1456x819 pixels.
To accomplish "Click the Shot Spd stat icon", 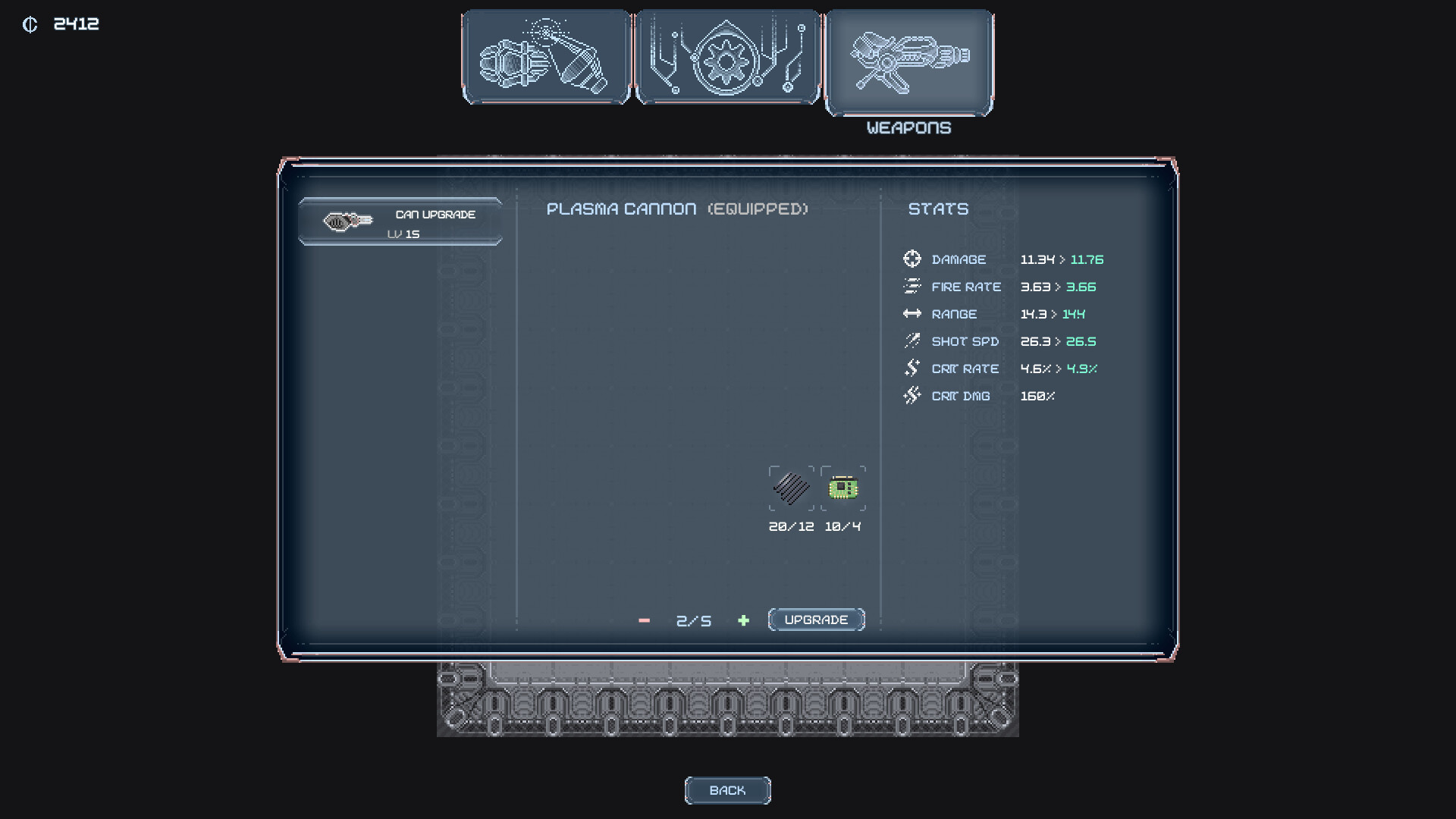I will [x=912, y=340].
